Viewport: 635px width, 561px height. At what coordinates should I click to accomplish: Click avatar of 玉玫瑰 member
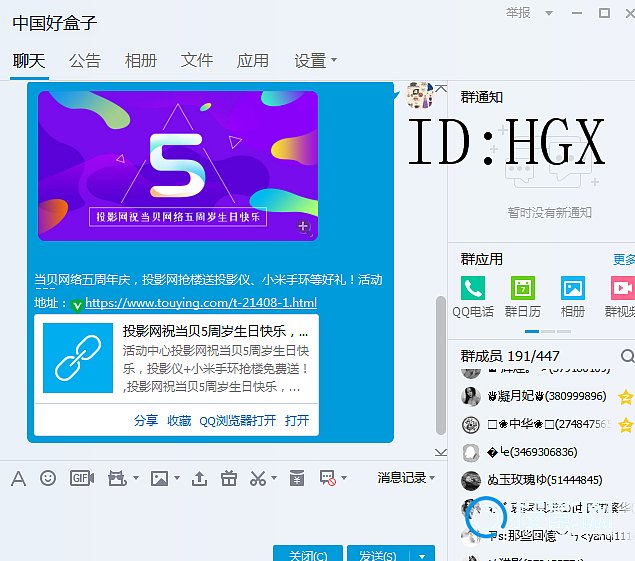(x=471, y=480)
